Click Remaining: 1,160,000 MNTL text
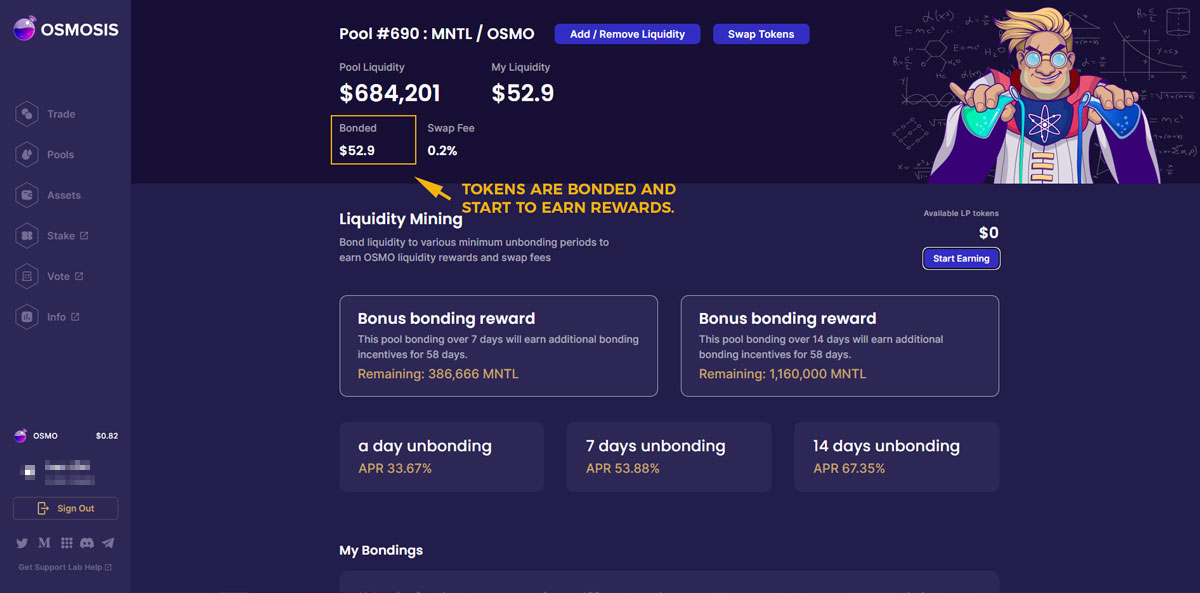This screenshot has width=1200, height=593. click(783, 374)
